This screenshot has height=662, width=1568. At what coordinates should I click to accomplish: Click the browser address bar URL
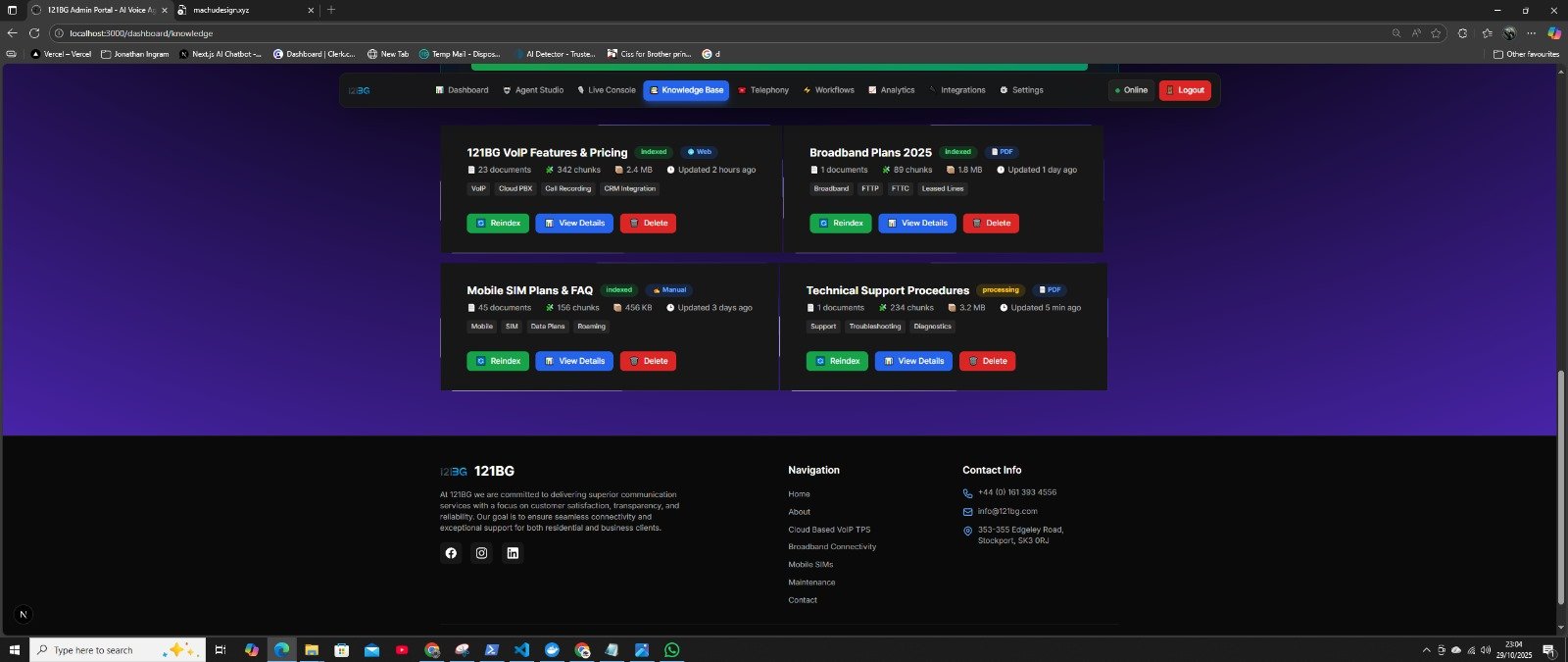click(x=141, y=33)
